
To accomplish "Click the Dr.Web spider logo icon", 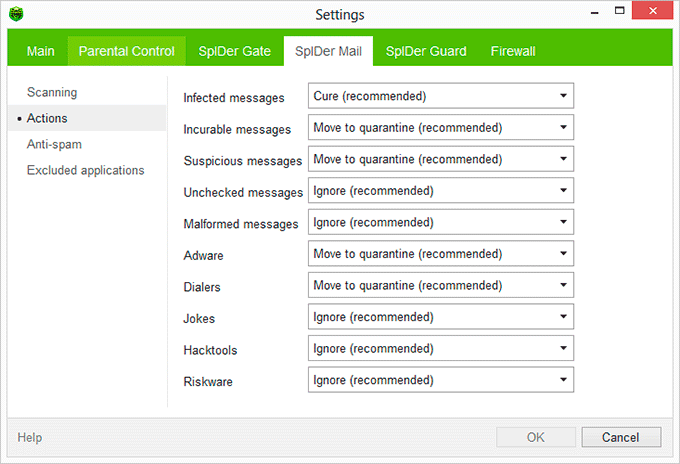I will point(16,14).
